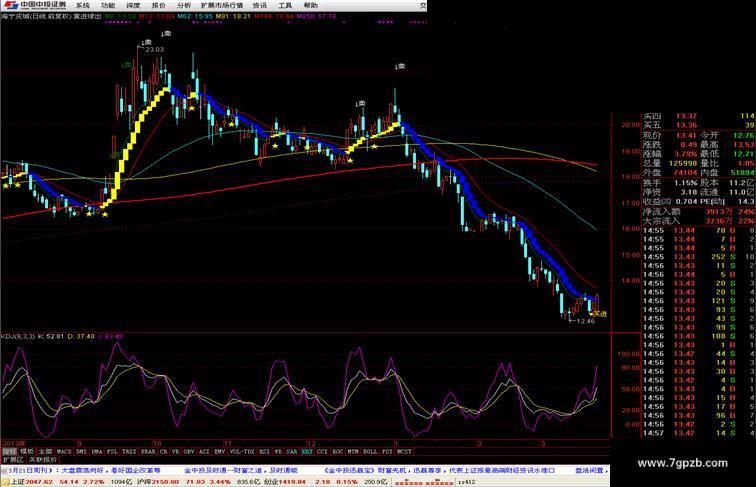Viewport: 756px width, 487px height.
Task: Switch to PSY indicator
Action: click(387, 452)
